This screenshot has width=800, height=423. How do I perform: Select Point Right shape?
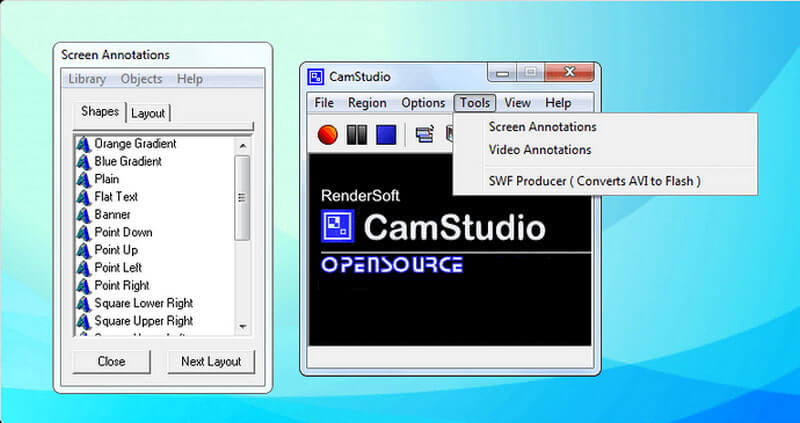coord(122,286)
